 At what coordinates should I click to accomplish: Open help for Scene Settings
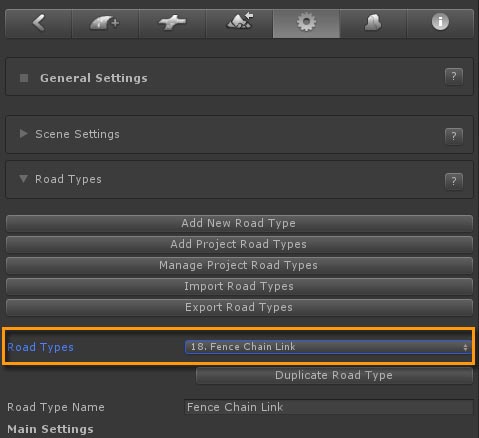coord(454,136)
